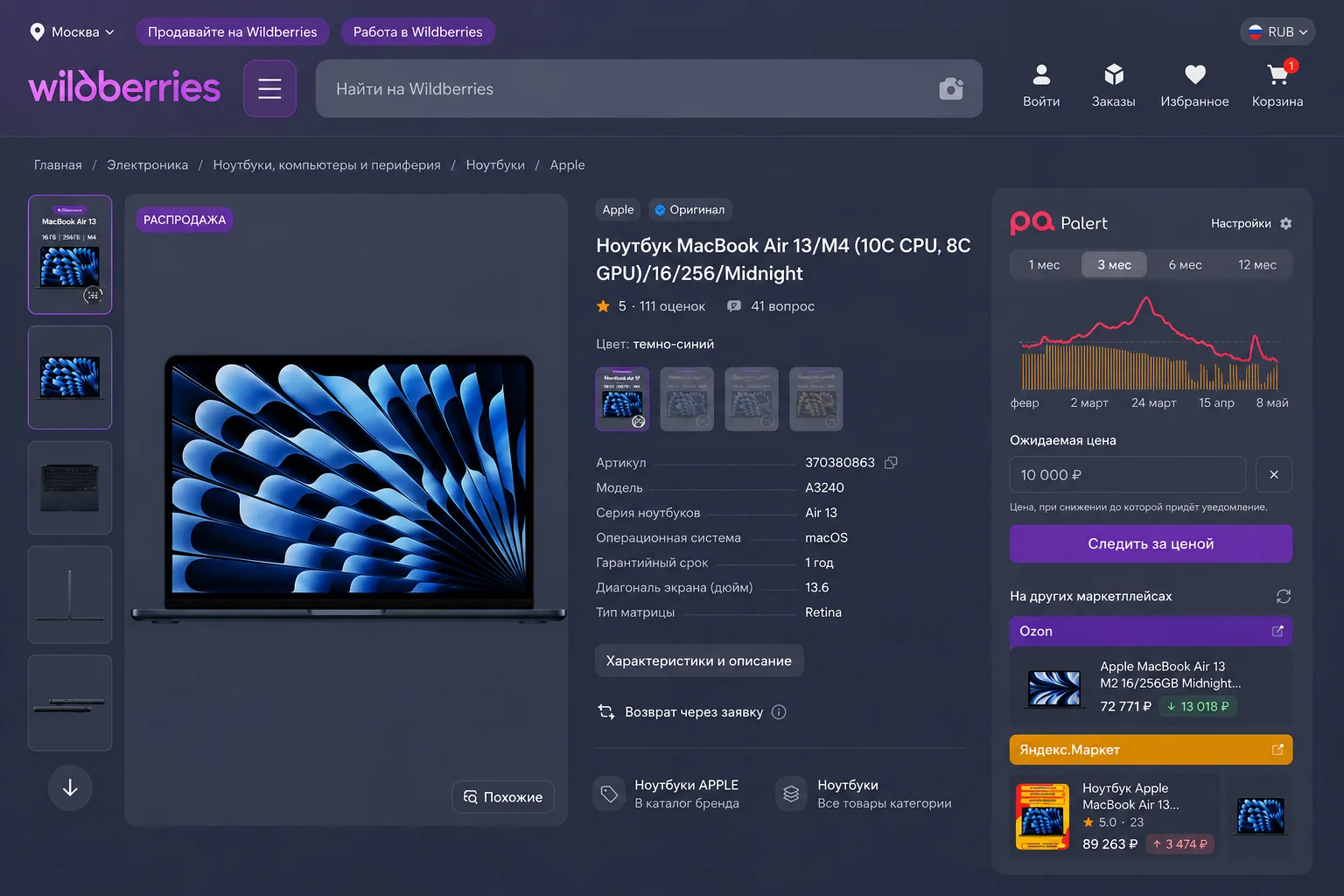
Task: Go to Главная breadcrumb
Action: coord(58,164)
